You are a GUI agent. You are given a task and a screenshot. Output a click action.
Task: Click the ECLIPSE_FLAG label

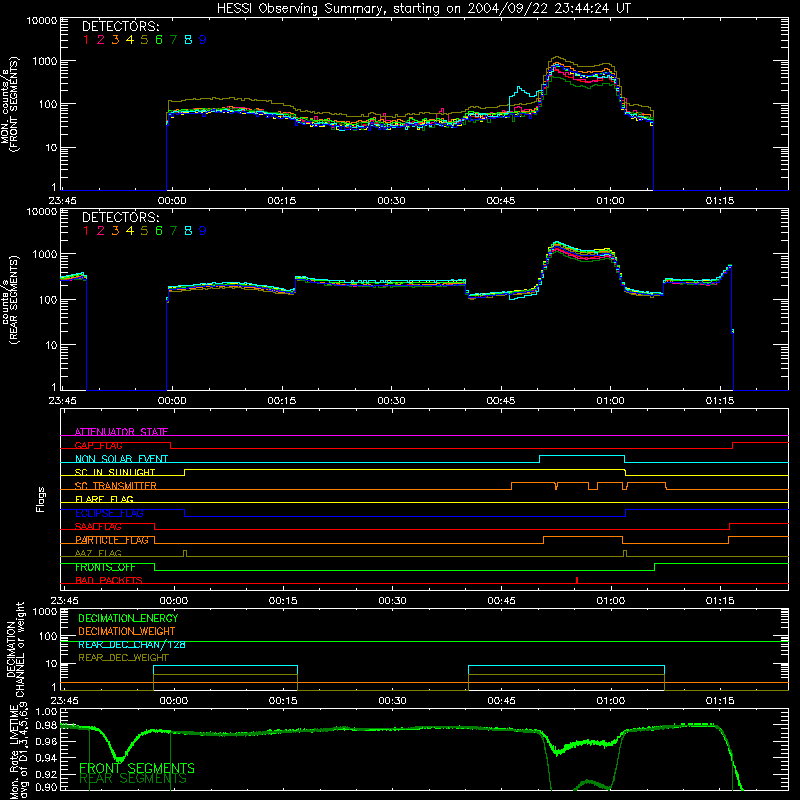click(109, 513)
